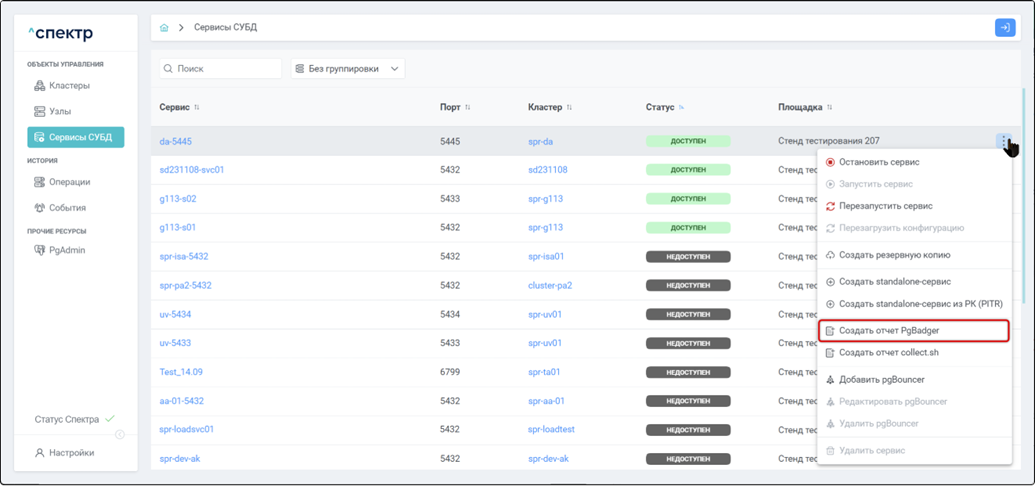Click the sort icon next to Порт
The image size is (1035, 486).
(x=468, y=108)
